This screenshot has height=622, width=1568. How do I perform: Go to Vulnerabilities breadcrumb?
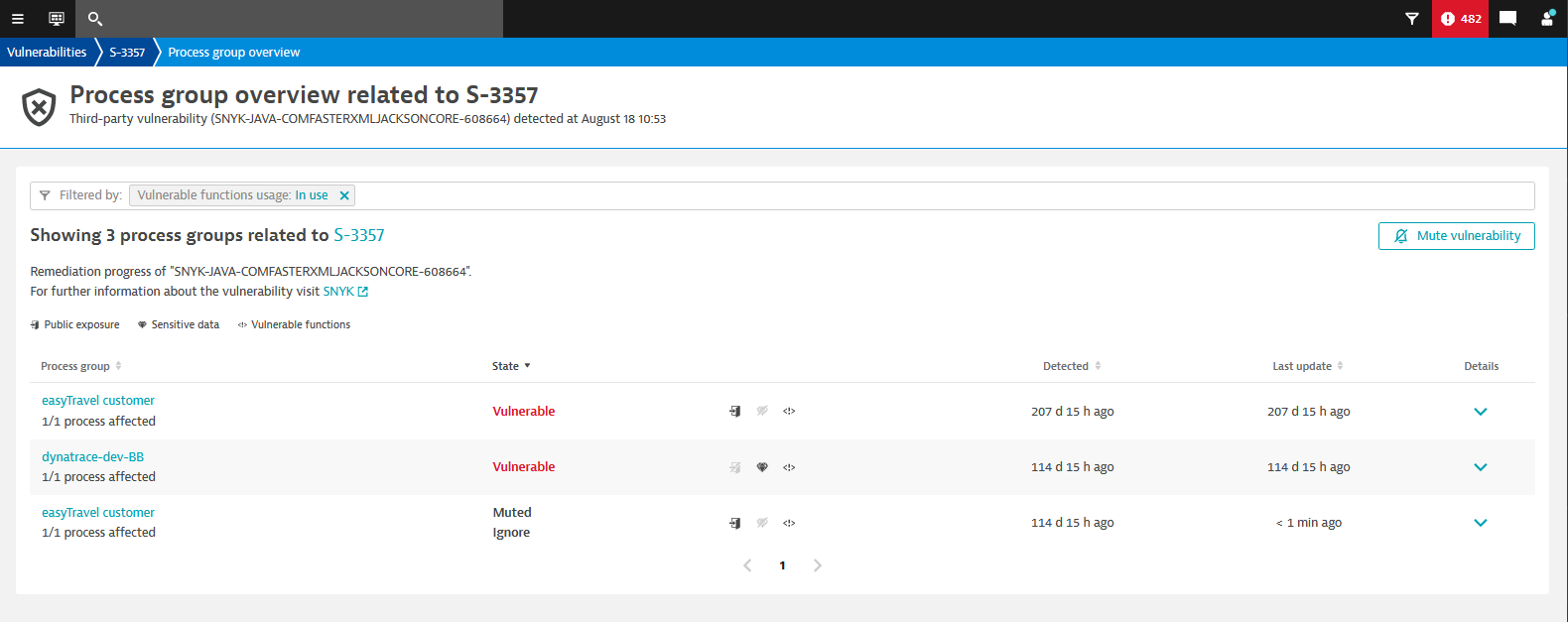click(x=47, y=53)
